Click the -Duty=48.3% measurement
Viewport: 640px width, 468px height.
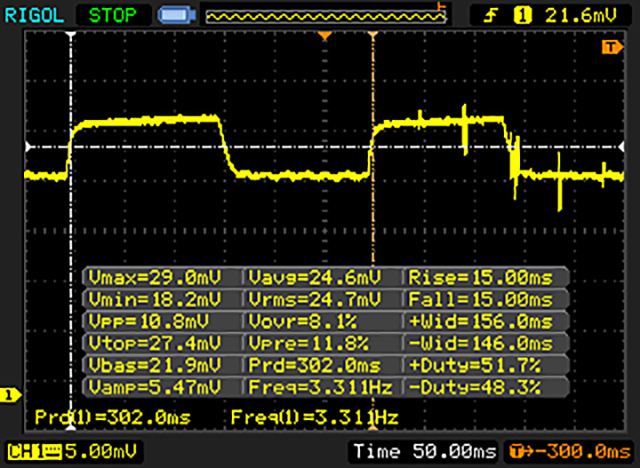[475, 387]
